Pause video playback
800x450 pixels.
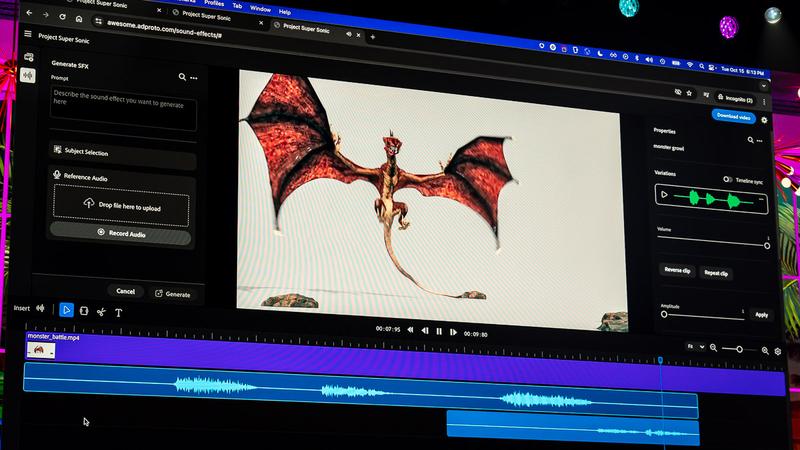[x=439, y=331]
